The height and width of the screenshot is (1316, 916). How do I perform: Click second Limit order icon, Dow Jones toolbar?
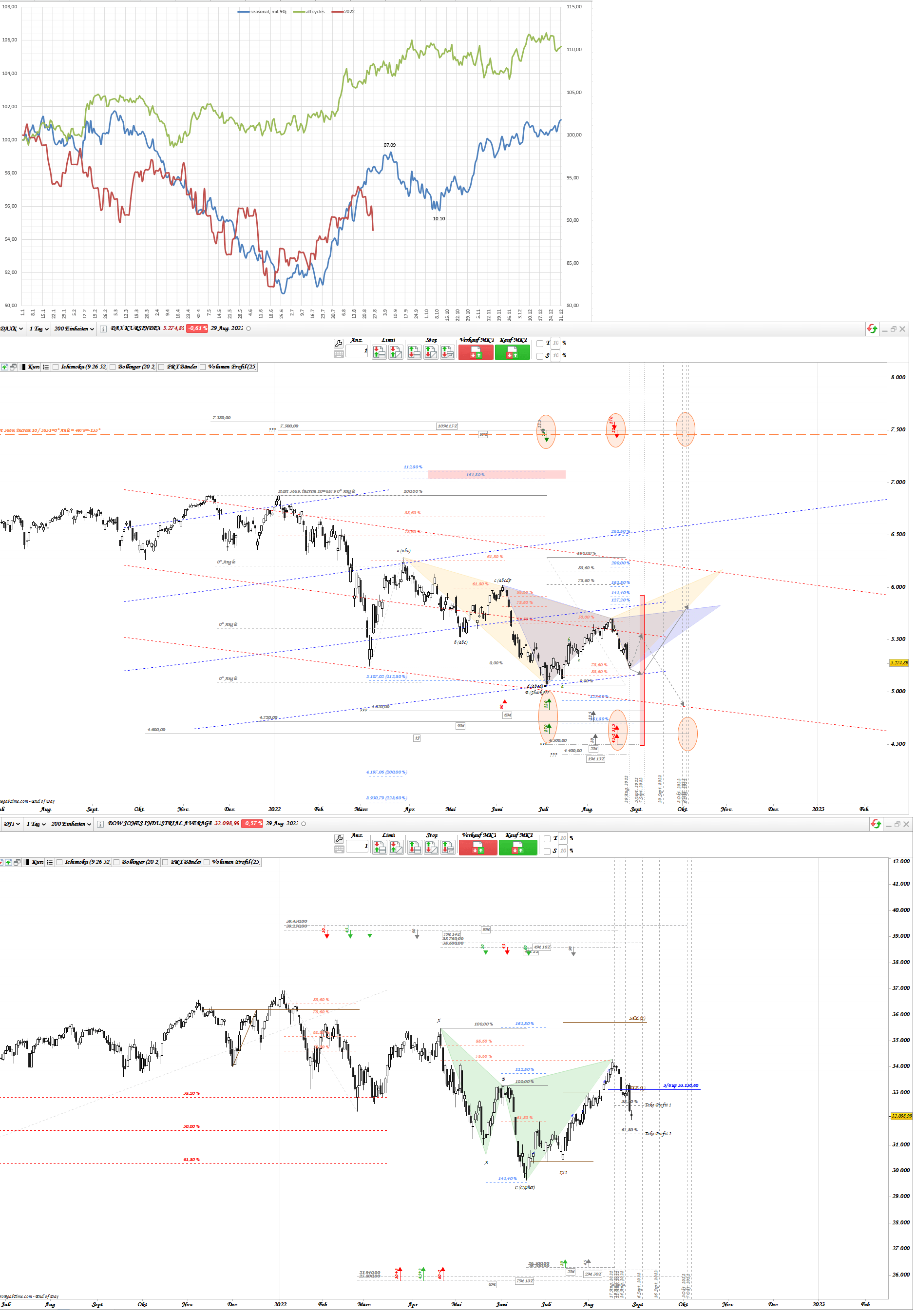coord(397,847)
